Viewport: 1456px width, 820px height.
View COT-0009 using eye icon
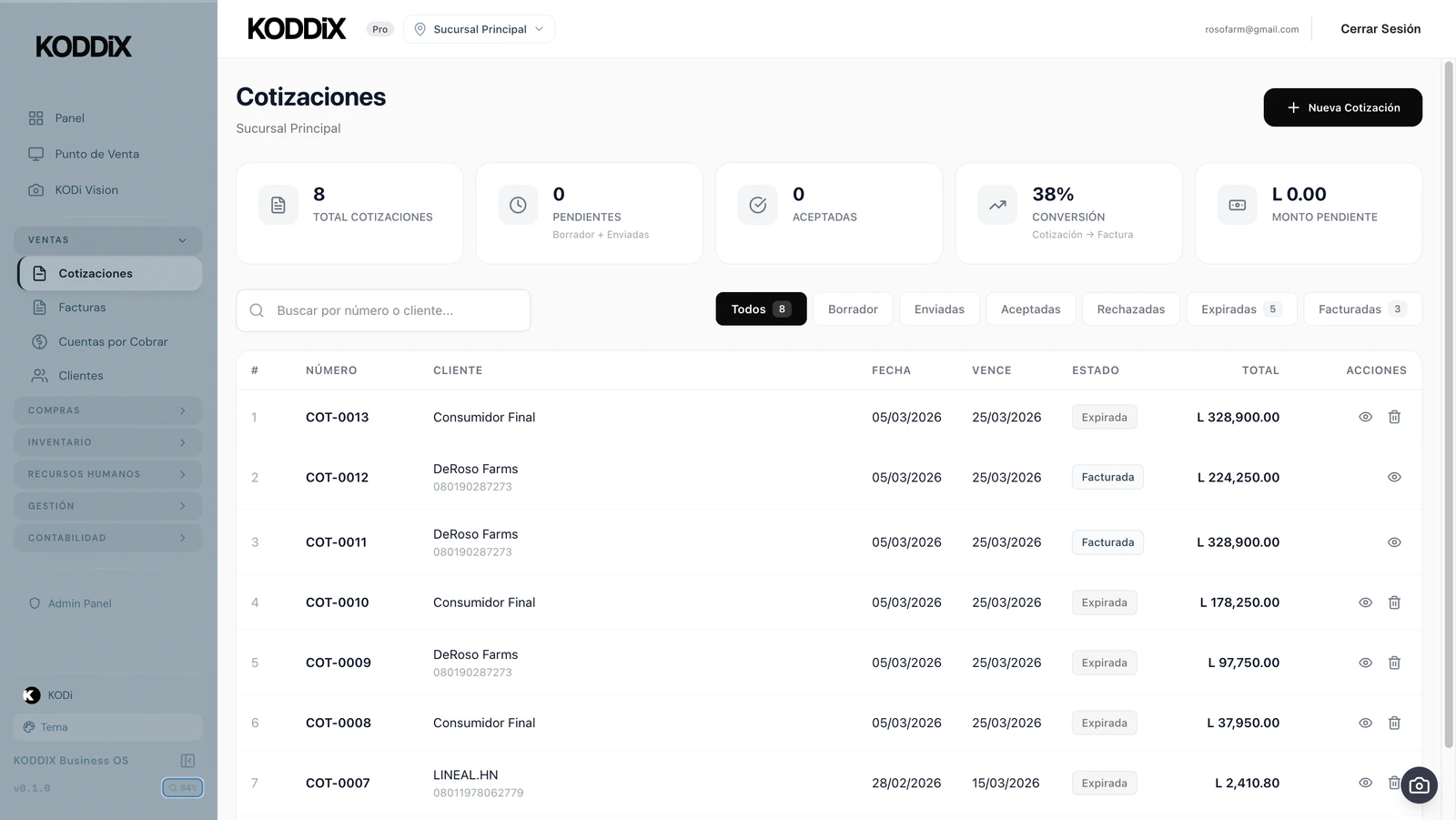click(1365, 663)
